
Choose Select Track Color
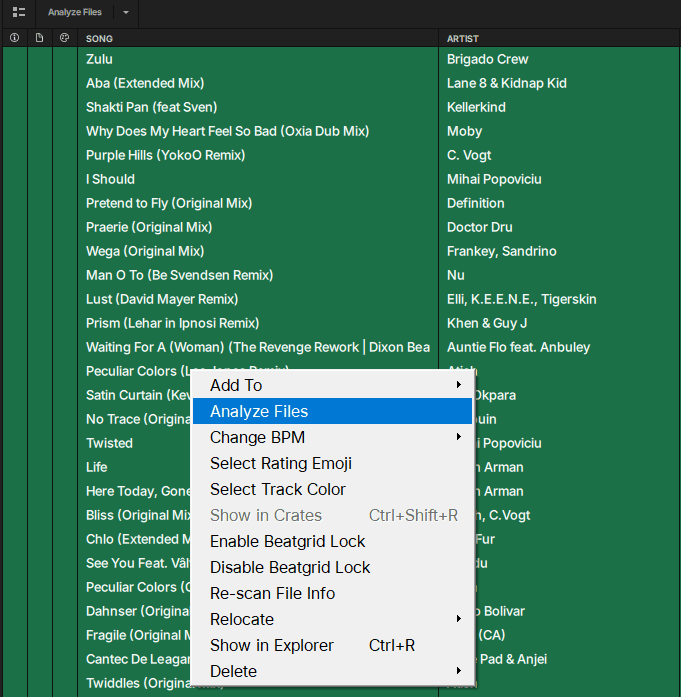coord(332,489)
